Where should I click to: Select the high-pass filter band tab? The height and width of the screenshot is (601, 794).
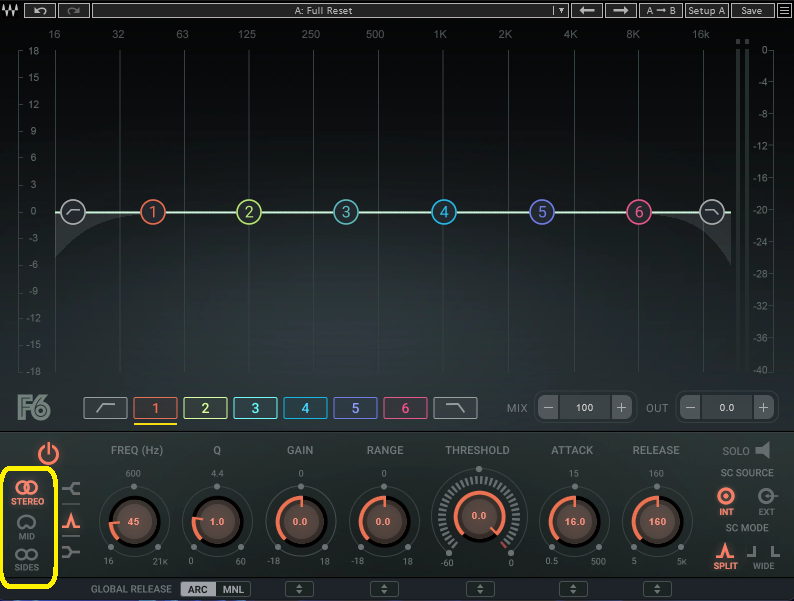tap(105, 407)
